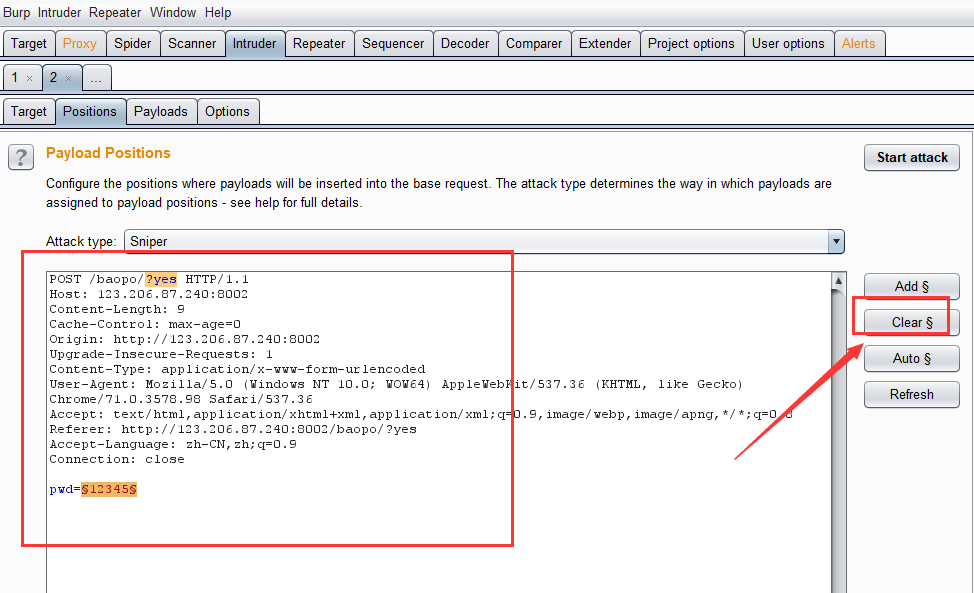Open the Intruder Target sub-tab

coord(29,112)
